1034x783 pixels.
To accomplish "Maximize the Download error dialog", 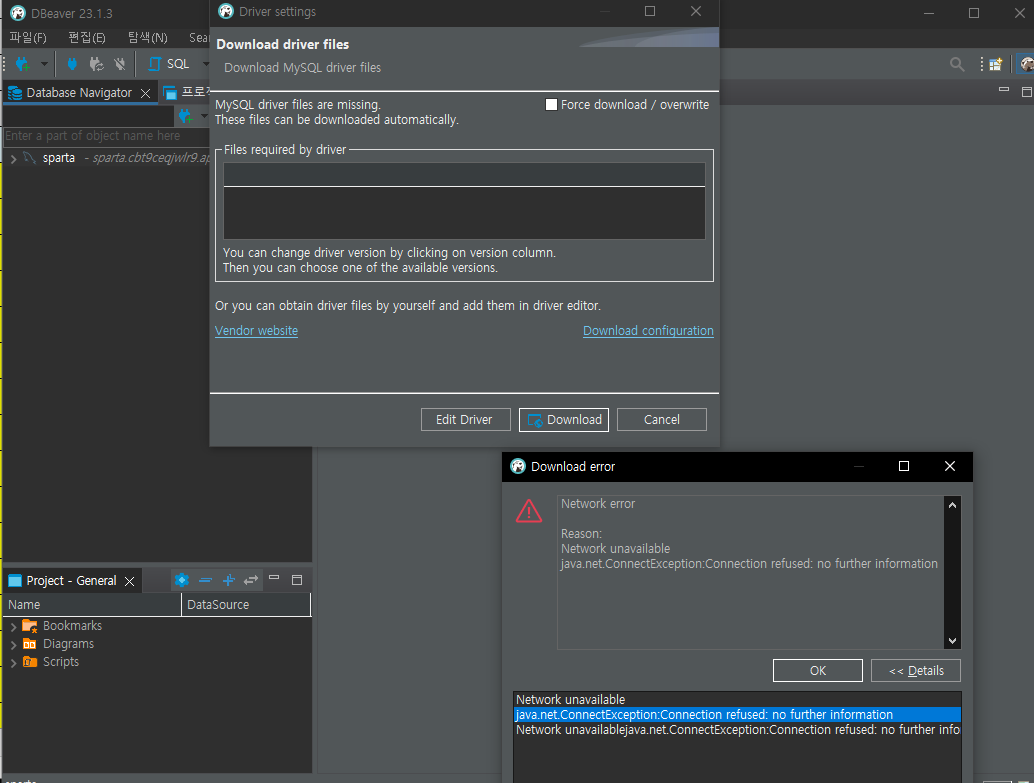I will [904, 466].
